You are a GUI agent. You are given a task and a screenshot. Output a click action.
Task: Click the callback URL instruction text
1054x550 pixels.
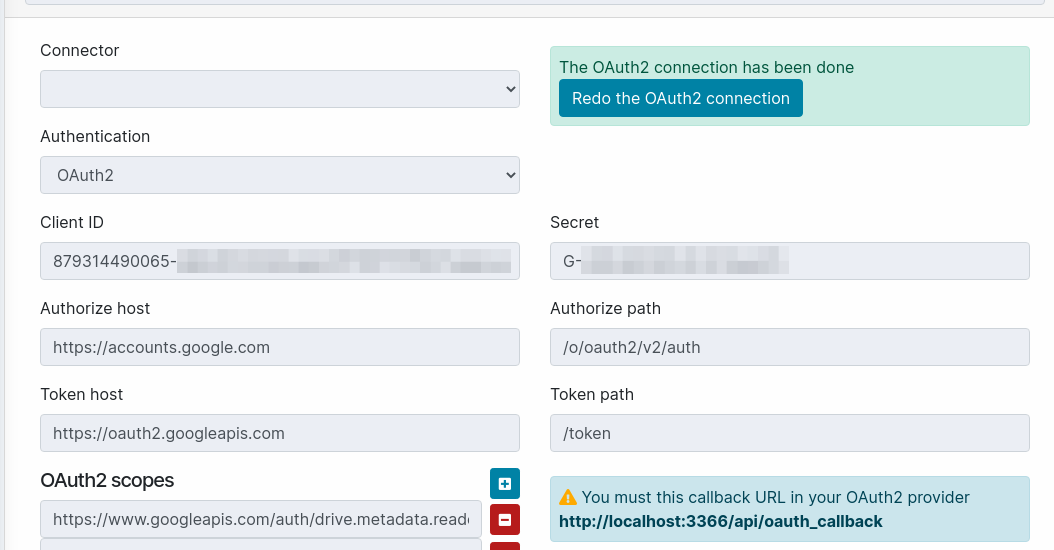[x=775, y=497]
